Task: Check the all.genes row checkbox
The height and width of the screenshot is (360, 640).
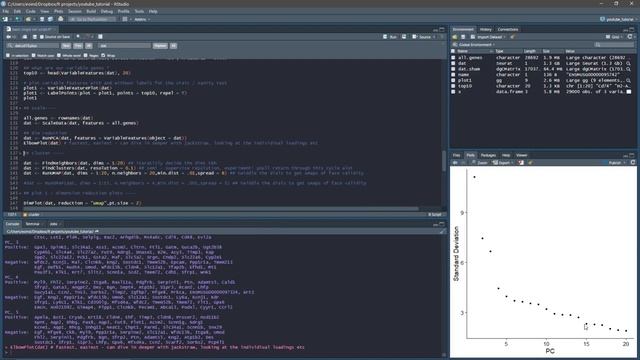Action: click(x=453, y=58)
